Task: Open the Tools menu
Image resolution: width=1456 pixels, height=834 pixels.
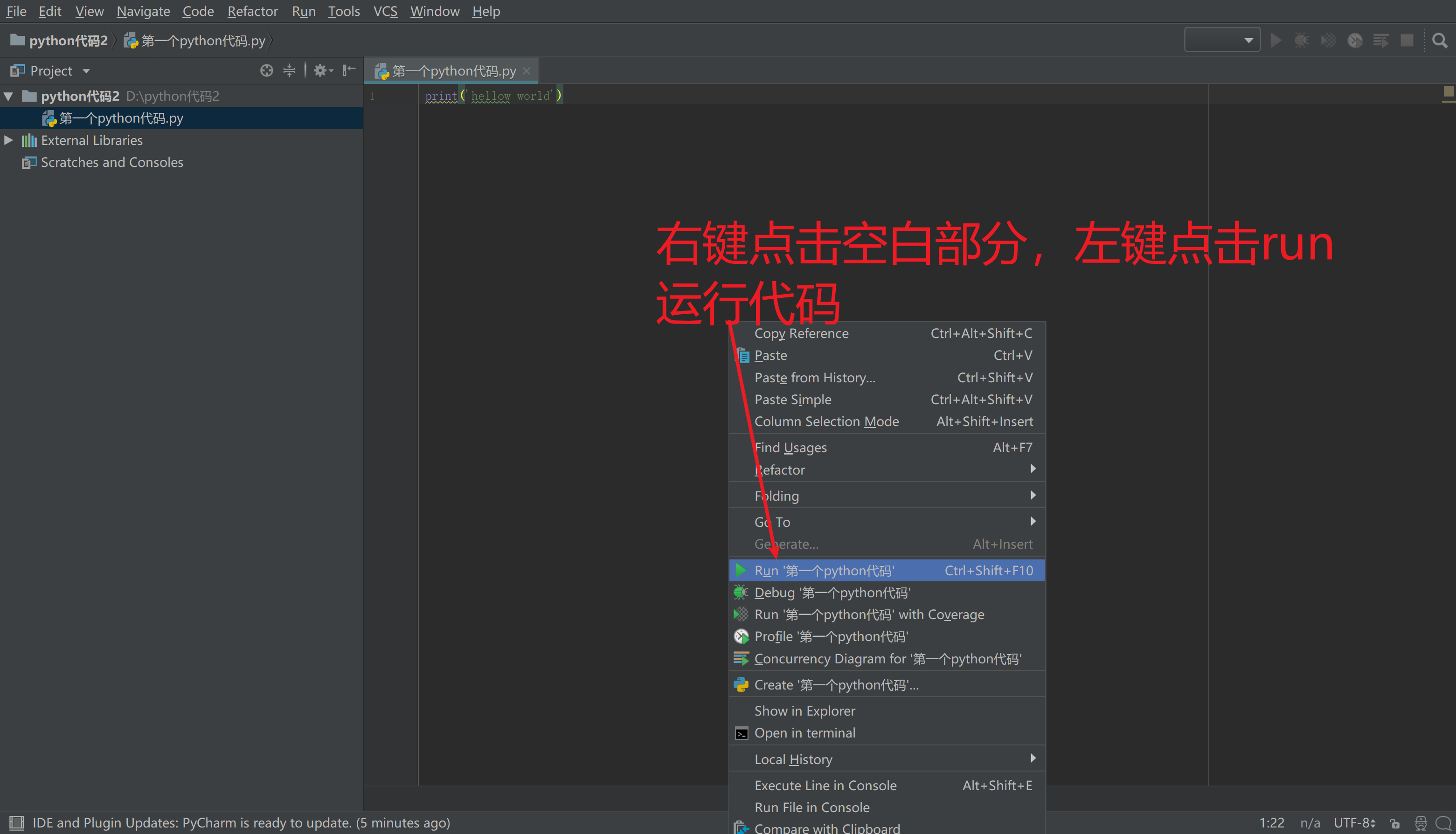Action: 344,11
